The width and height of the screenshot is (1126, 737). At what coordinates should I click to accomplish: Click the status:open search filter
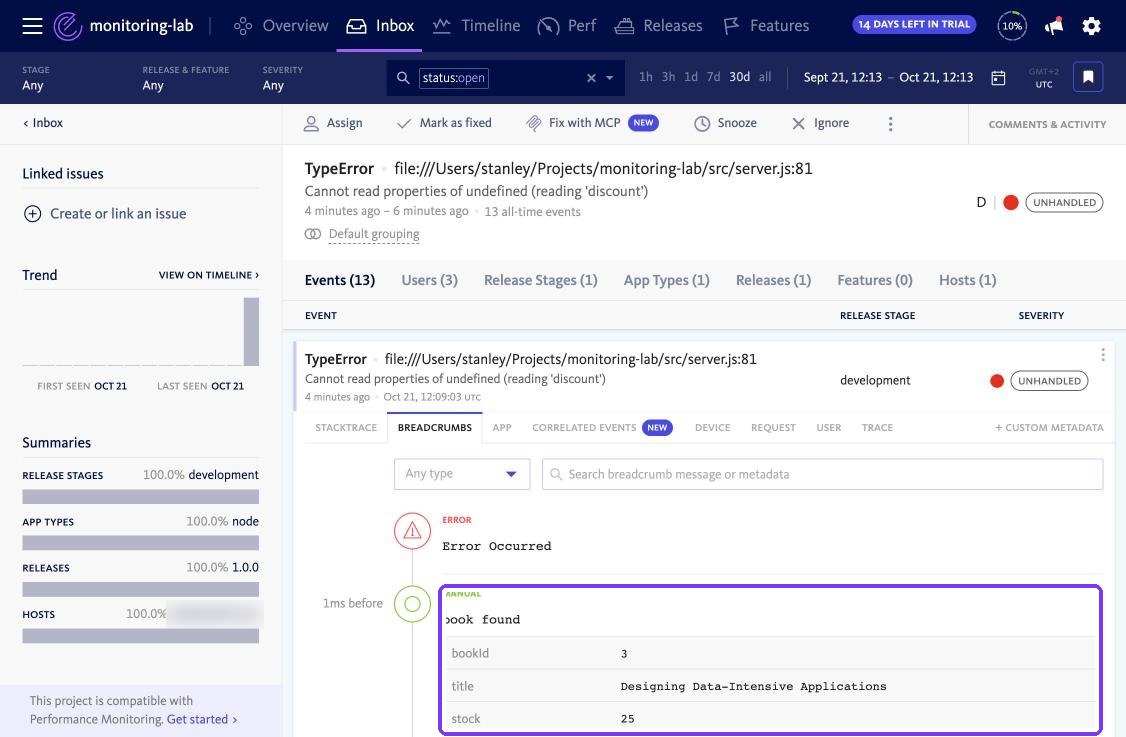pos(453,78)
